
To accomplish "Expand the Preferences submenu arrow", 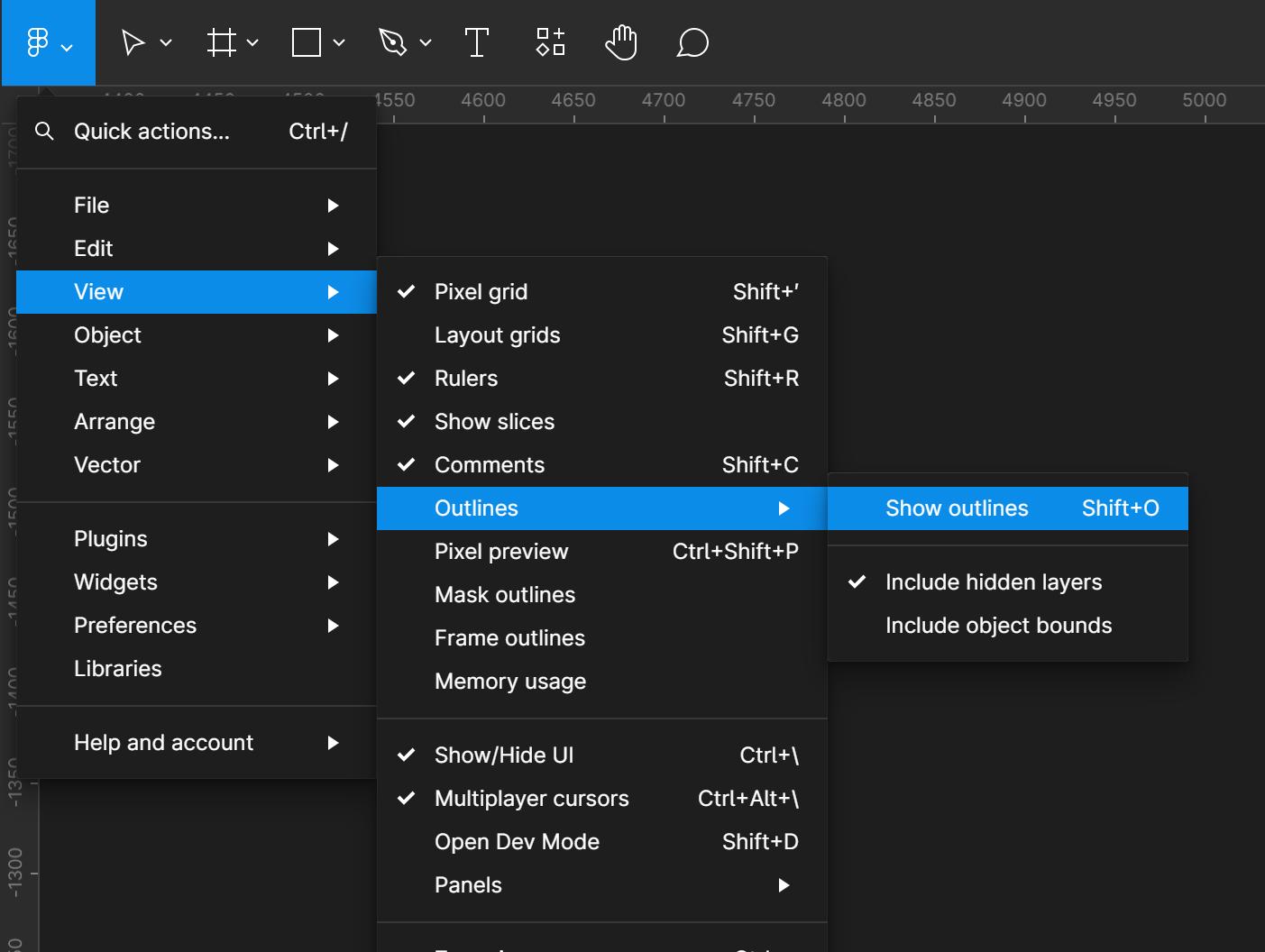I will click(333, 626).
